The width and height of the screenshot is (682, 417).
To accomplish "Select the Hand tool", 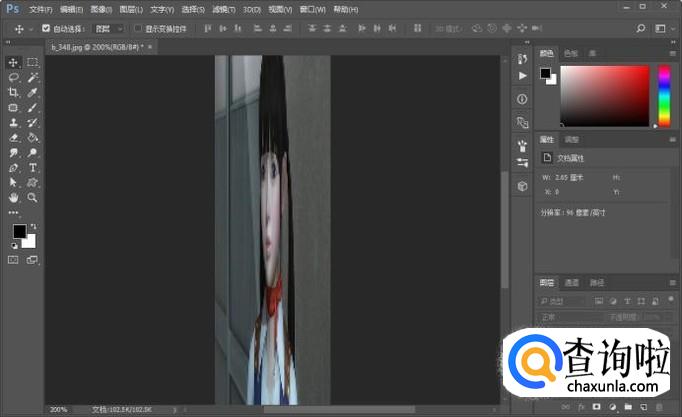I will pyautogui.click(x=13, y=198).
